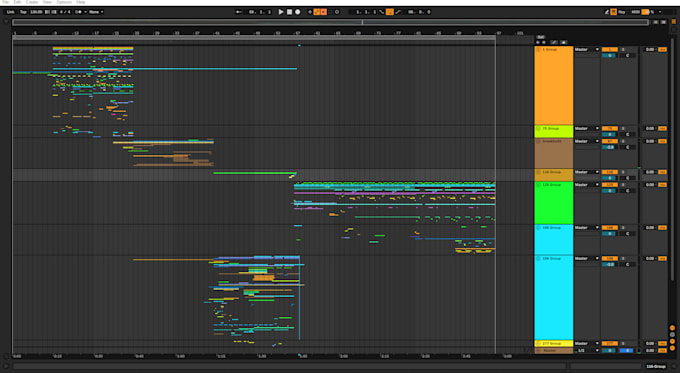680x373 pixels.
Task: Jump to the previous locator arrow
Action: click(538, 42)
